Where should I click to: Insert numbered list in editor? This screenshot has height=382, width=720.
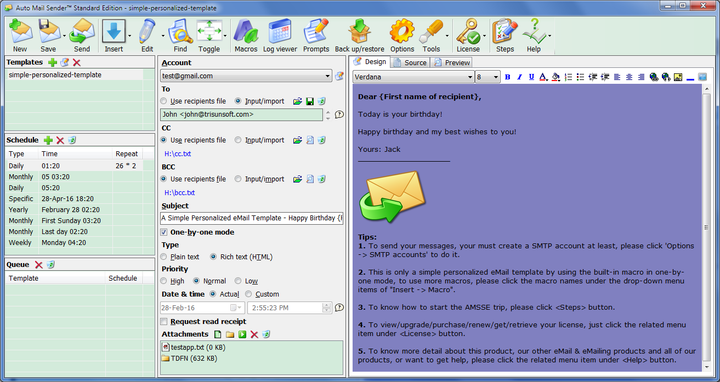[x=568, y=77]
